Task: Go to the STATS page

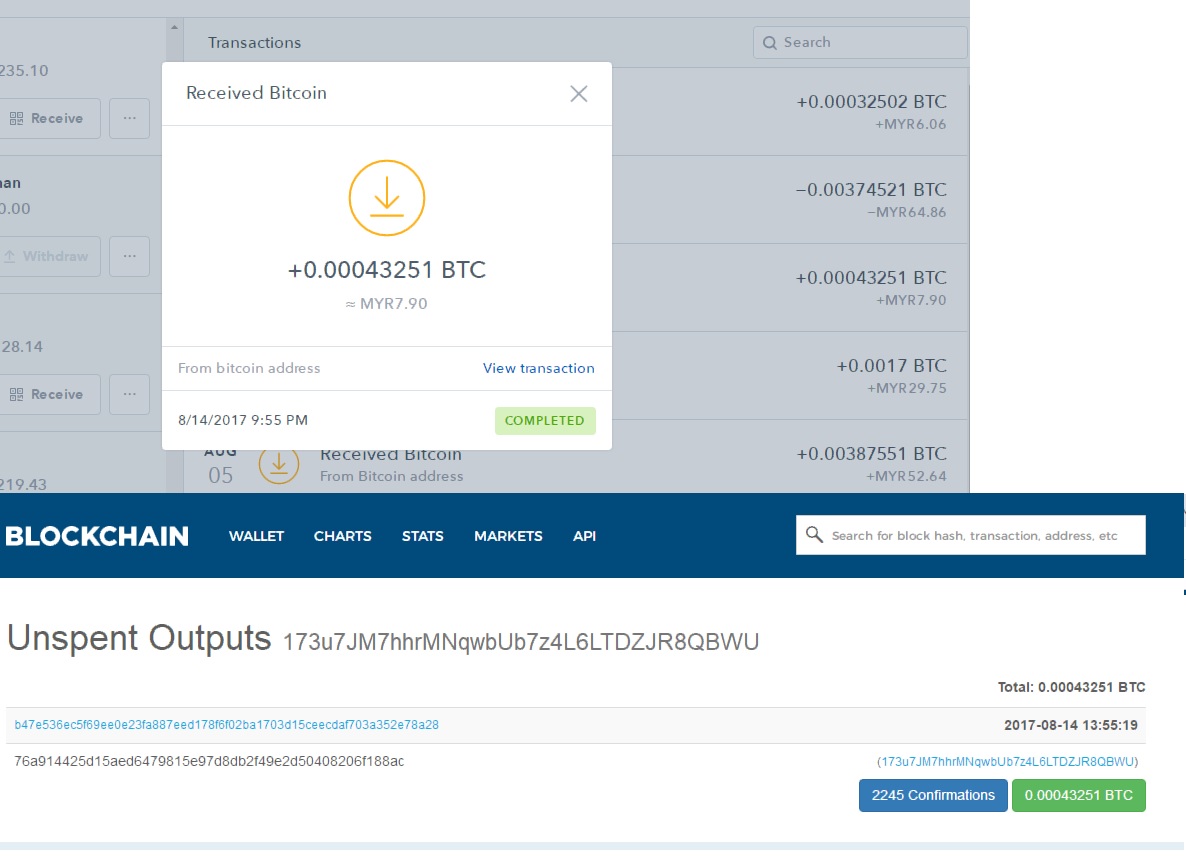Action: (x=423, y=536)
